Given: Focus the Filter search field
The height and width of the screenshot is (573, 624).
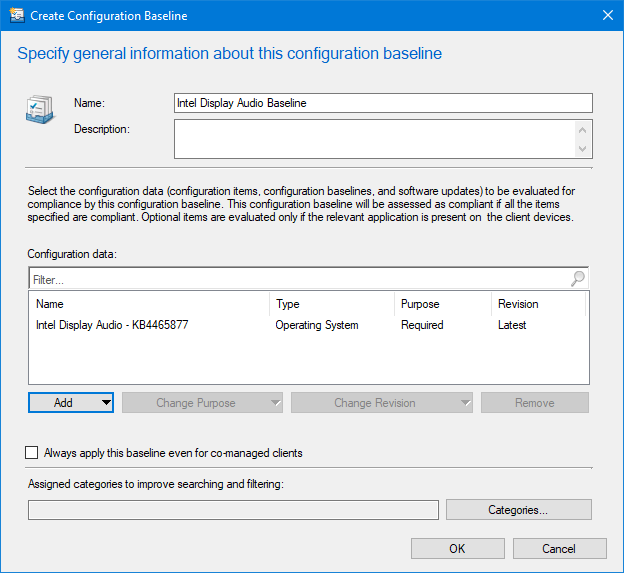Looking at the screenshot, I should tap(298, 280).
